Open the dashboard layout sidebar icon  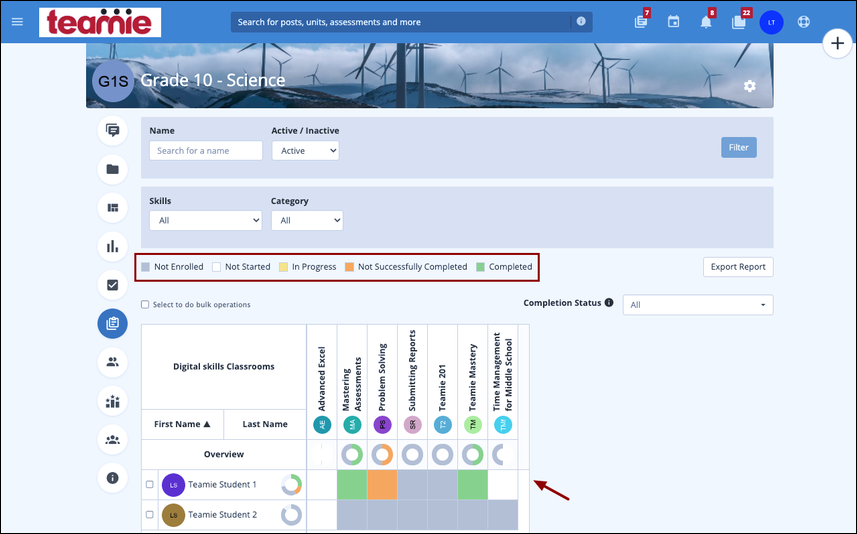tap(113, 208)
